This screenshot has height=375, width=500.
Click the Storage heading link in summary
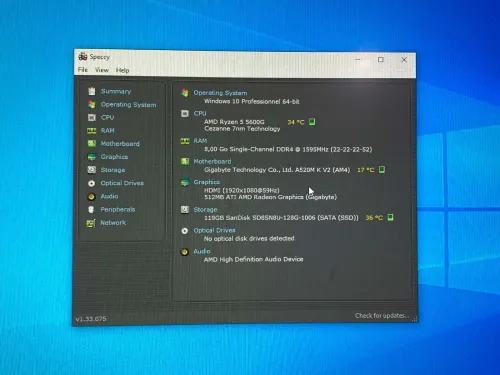pos(205,209)
